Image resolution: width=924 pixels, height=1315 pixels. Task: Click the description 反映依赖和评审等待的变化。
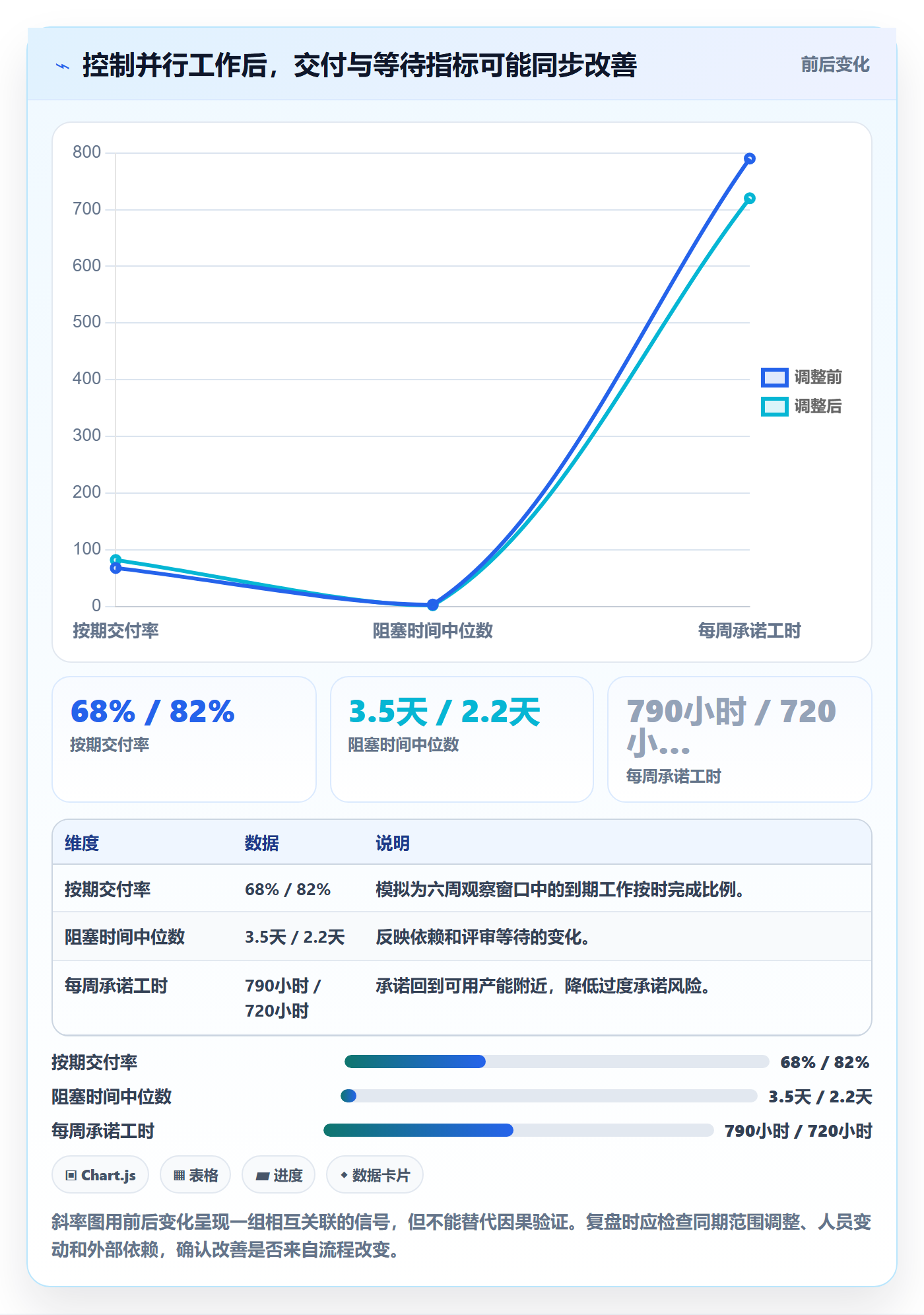click(482, 937)
